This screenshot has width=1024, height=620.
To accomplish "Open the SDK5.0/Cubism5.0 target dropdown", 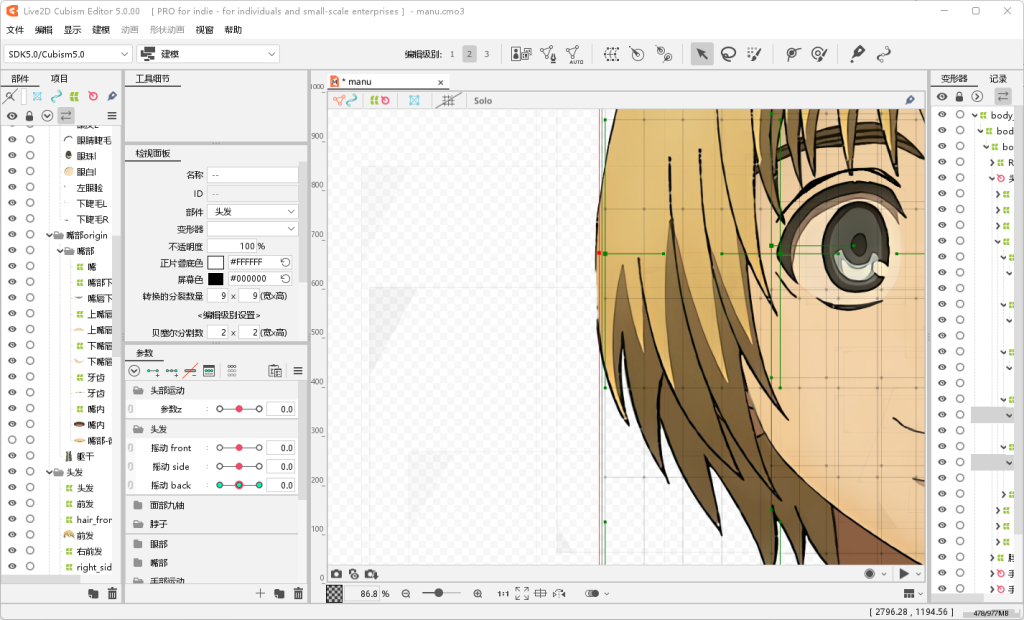I will [68, 54].
